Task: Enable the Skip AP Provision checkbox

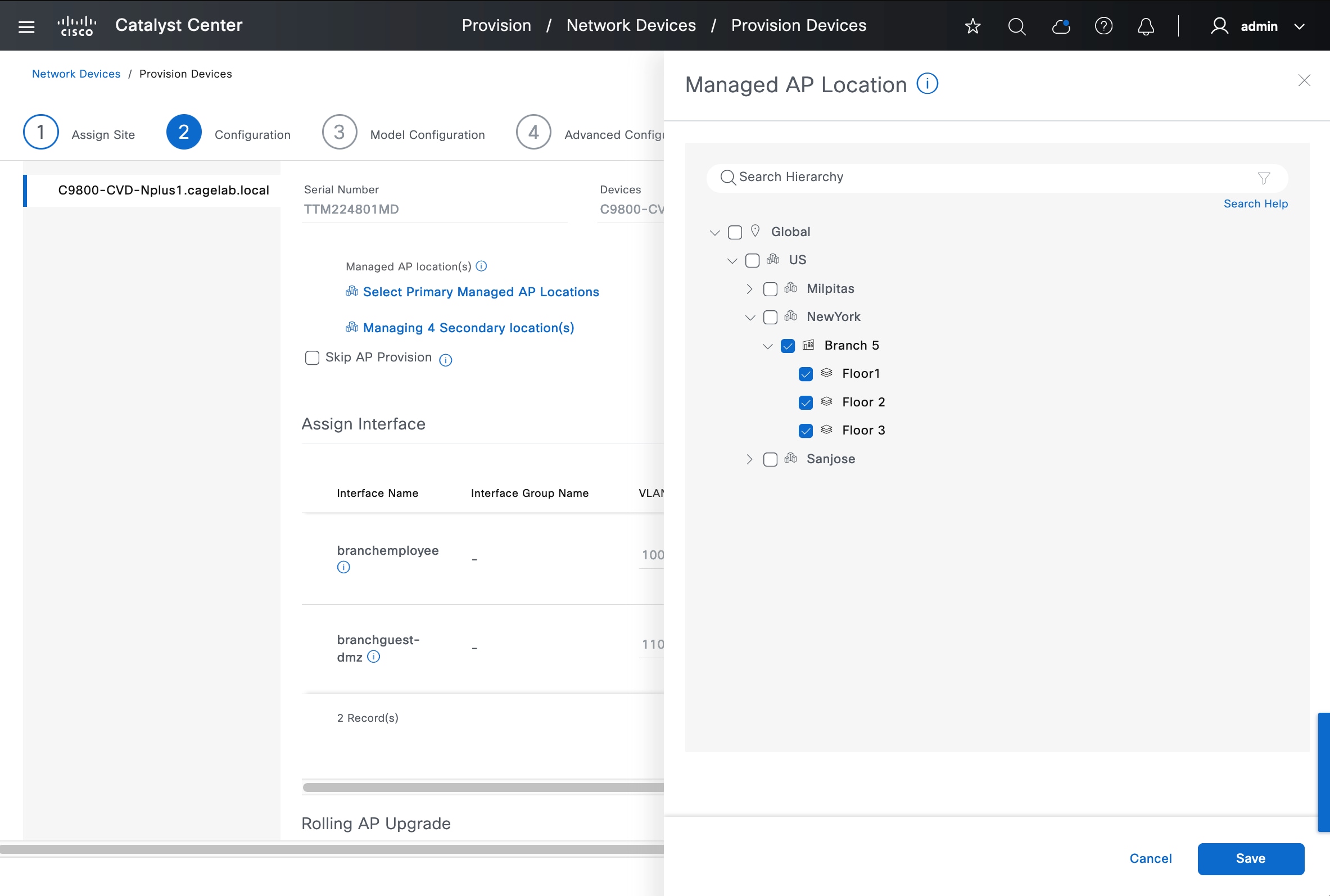Action: tap(312, 358)
